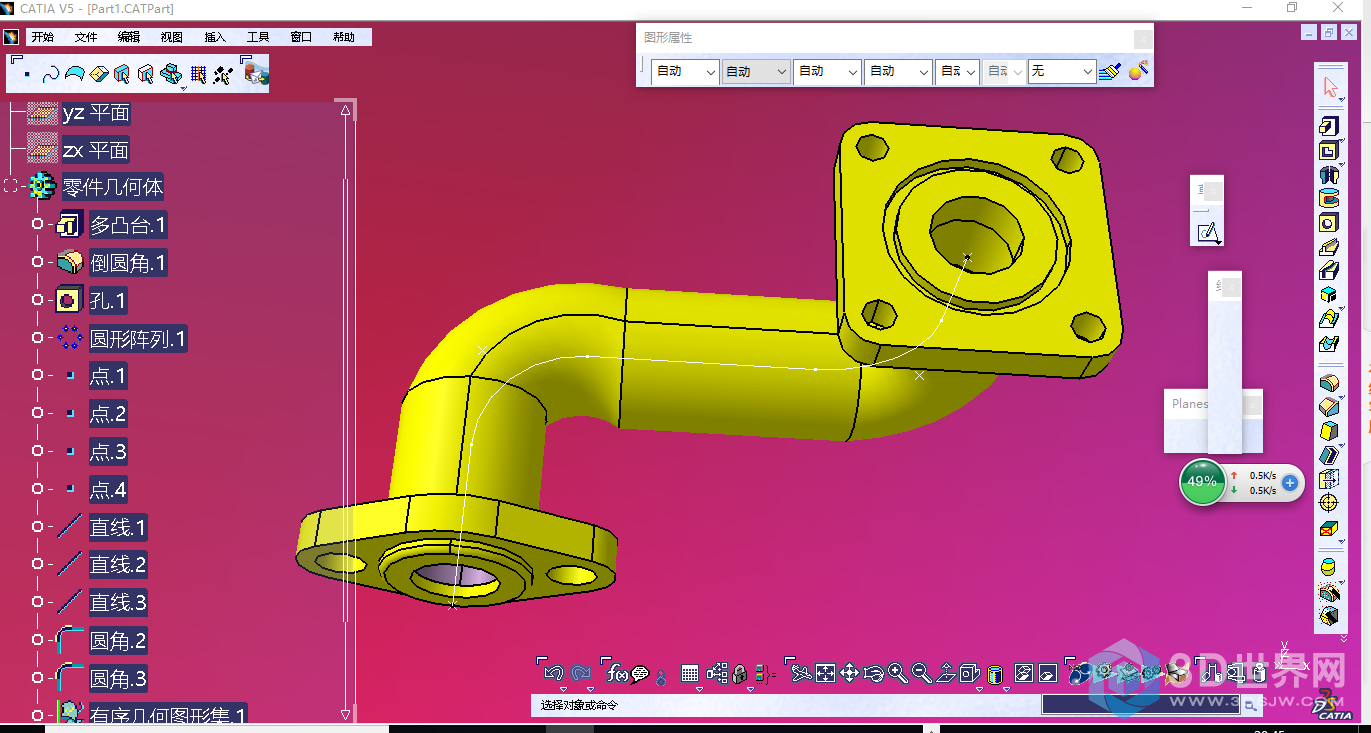Click the command input field at bottom

tap(1140, 704)
